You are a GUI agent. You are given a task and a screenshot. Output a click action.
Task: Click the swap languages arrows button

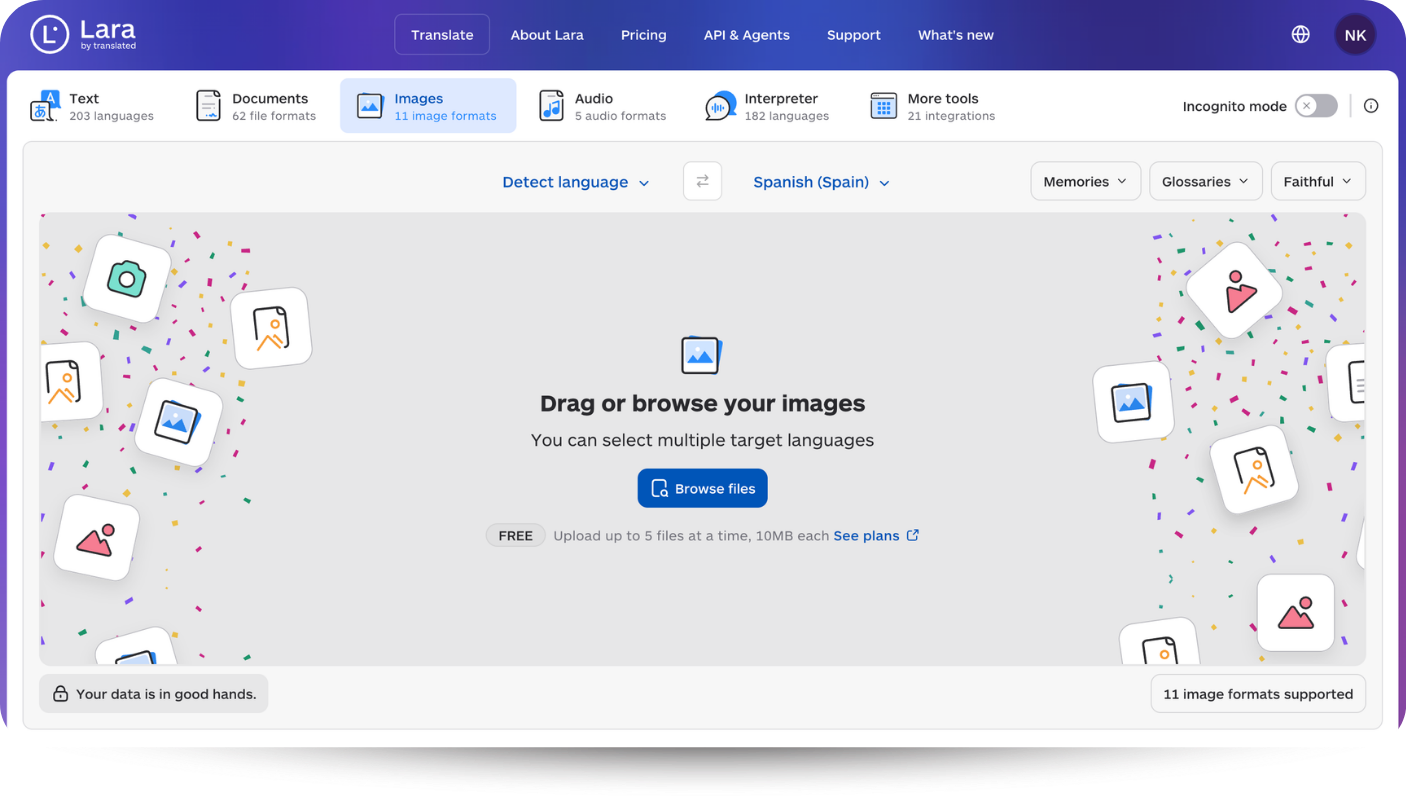tap(702, 182)
